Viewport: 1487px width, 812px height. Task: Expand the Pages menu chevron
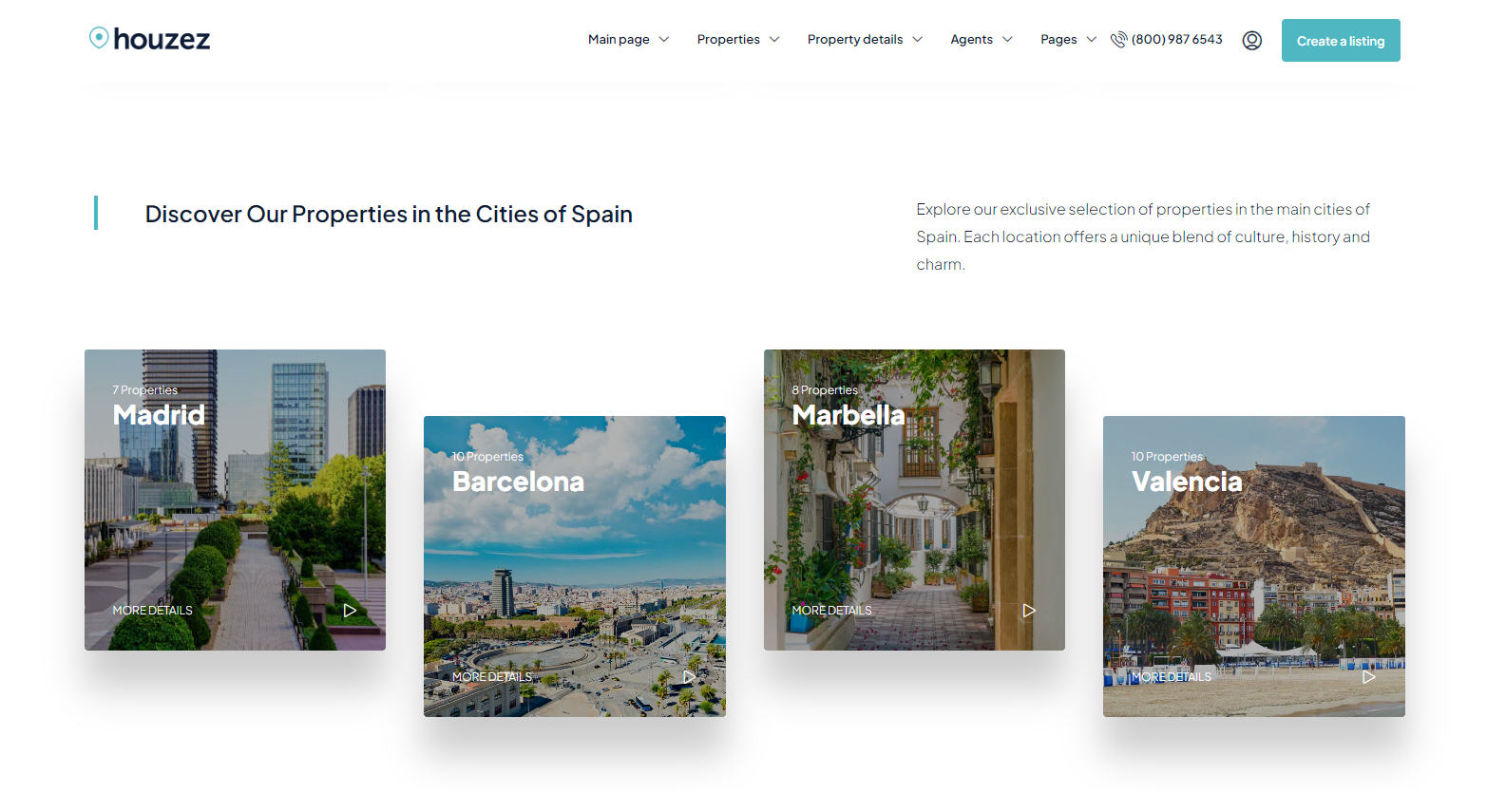(1092, 40)
